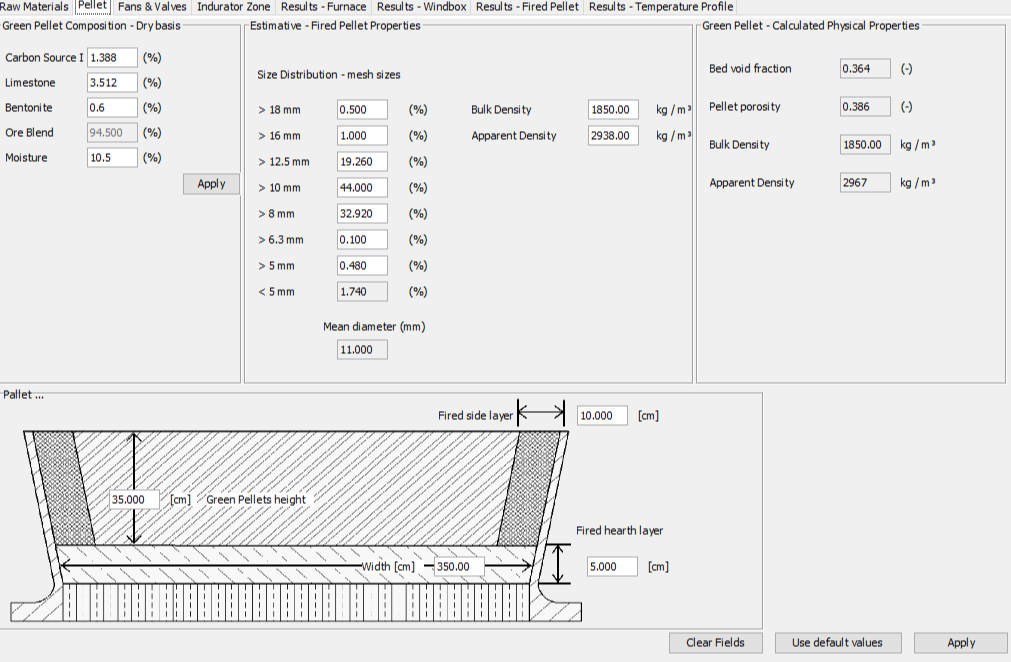View the Results - Windbox tab
This screenshot has height=662, width=1011.
point(421,7)
